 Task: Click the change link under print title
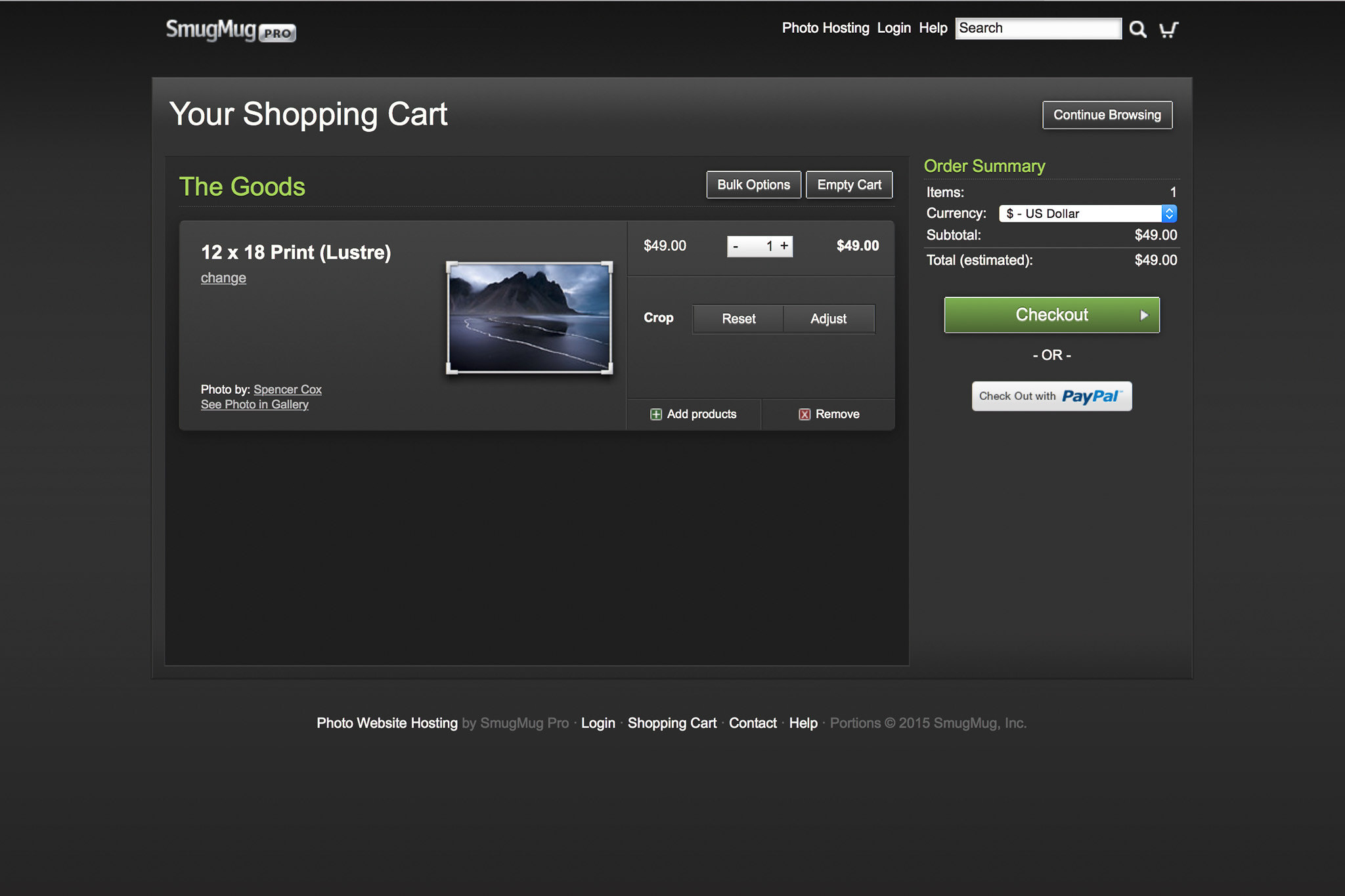223,278
